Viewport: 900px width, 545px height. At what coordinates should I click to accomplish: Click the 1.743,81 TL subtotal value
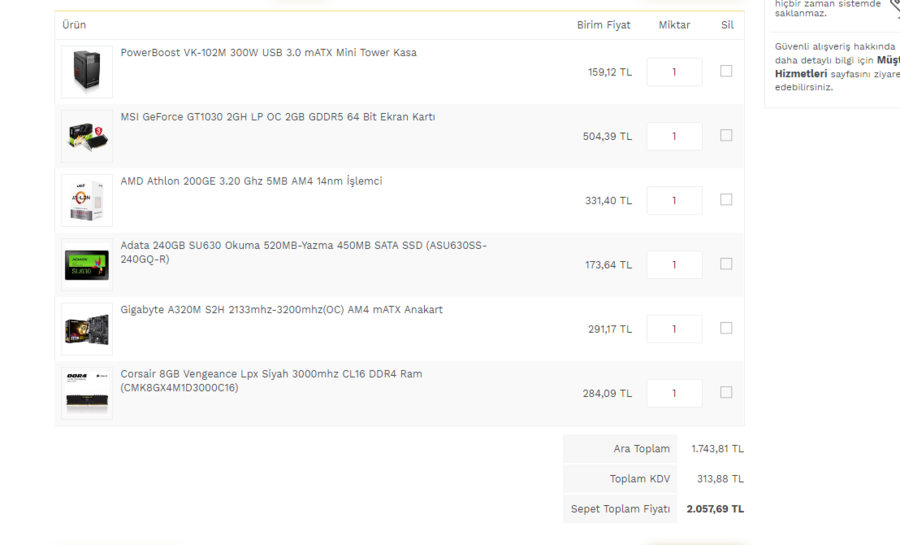717,449
